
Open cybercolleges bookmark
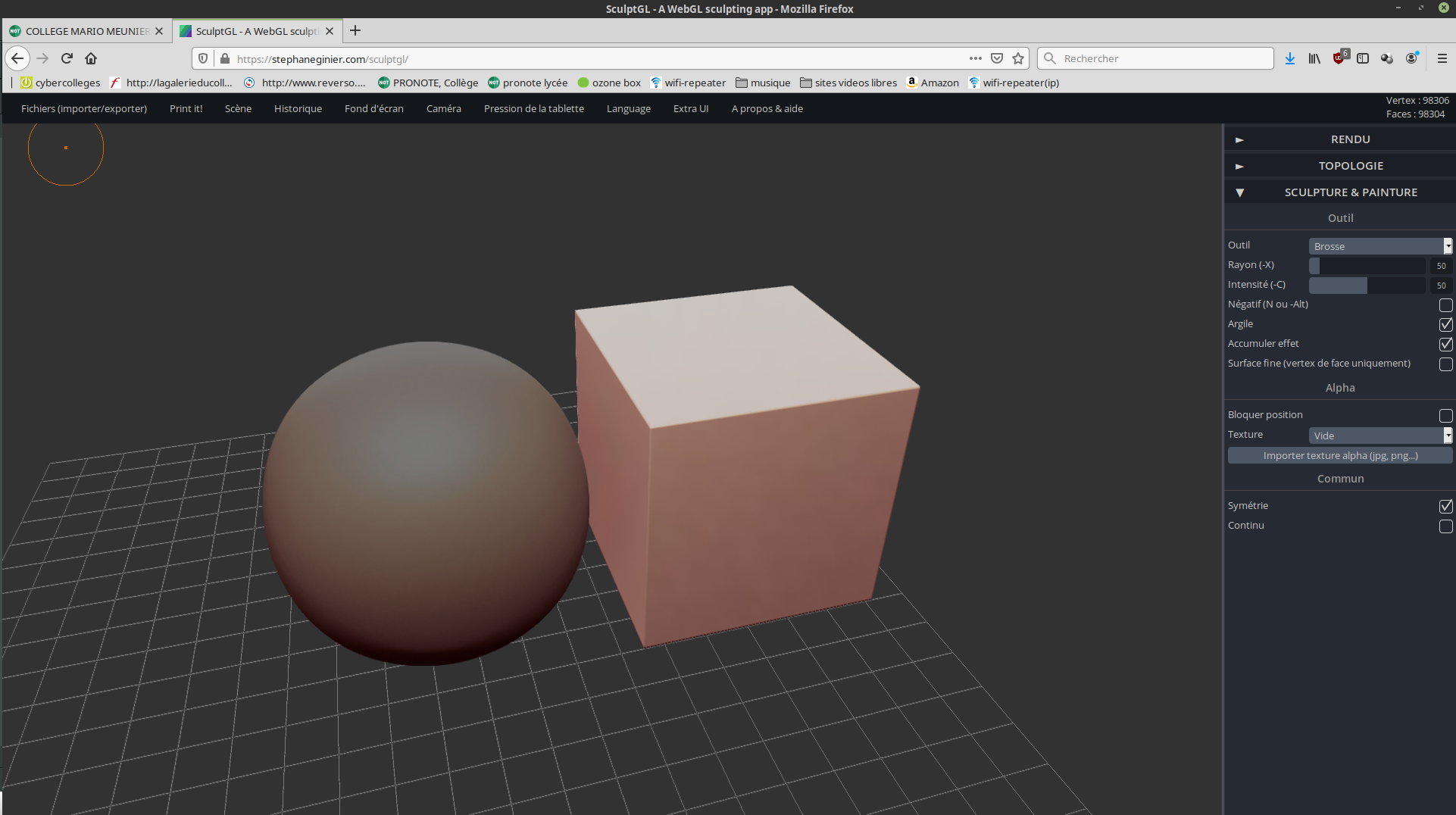click(61, 83)
